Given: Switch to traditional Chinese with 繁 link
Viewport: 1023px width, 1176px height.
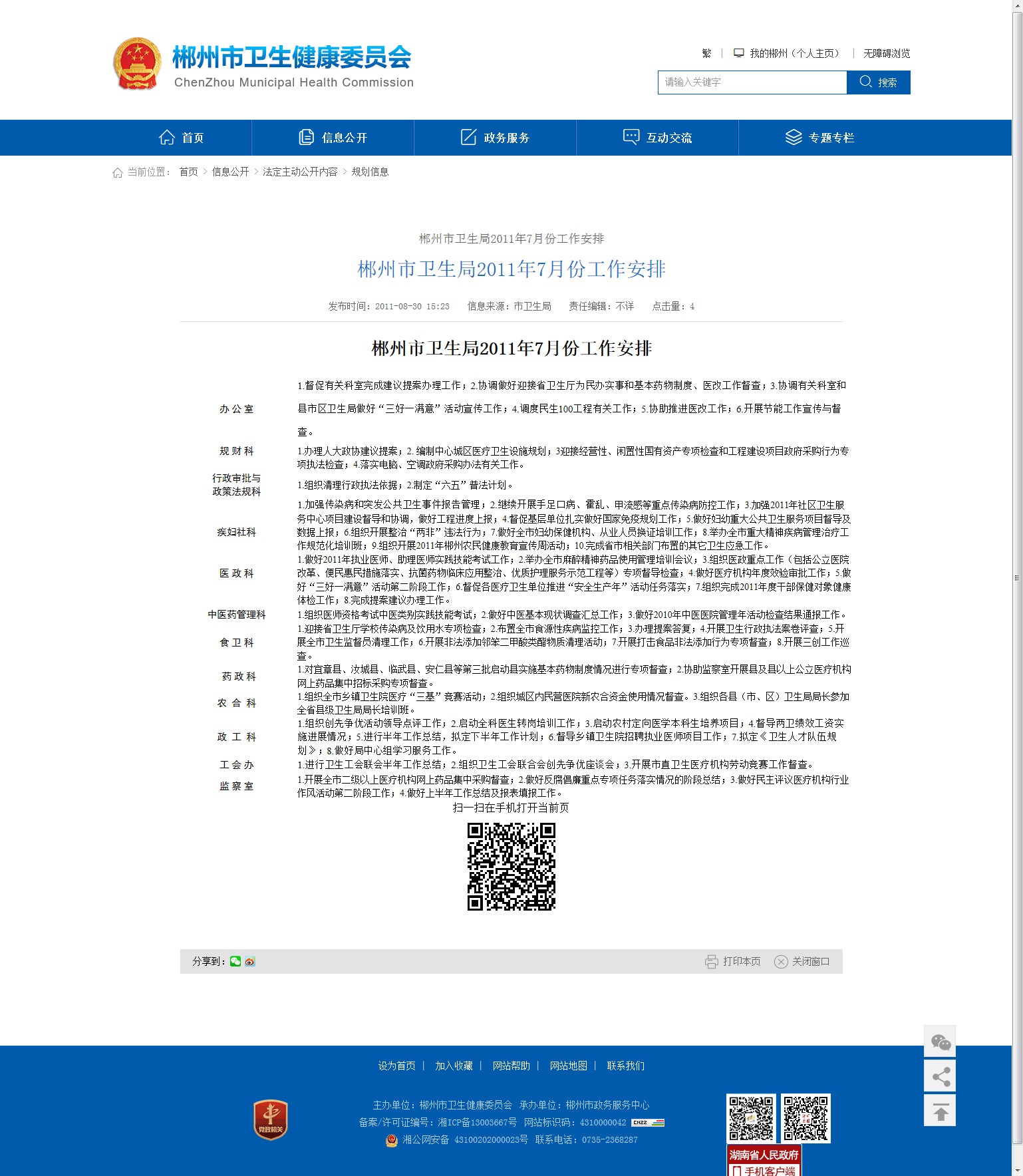Looking at the screenshot, I should coord(706,53).
